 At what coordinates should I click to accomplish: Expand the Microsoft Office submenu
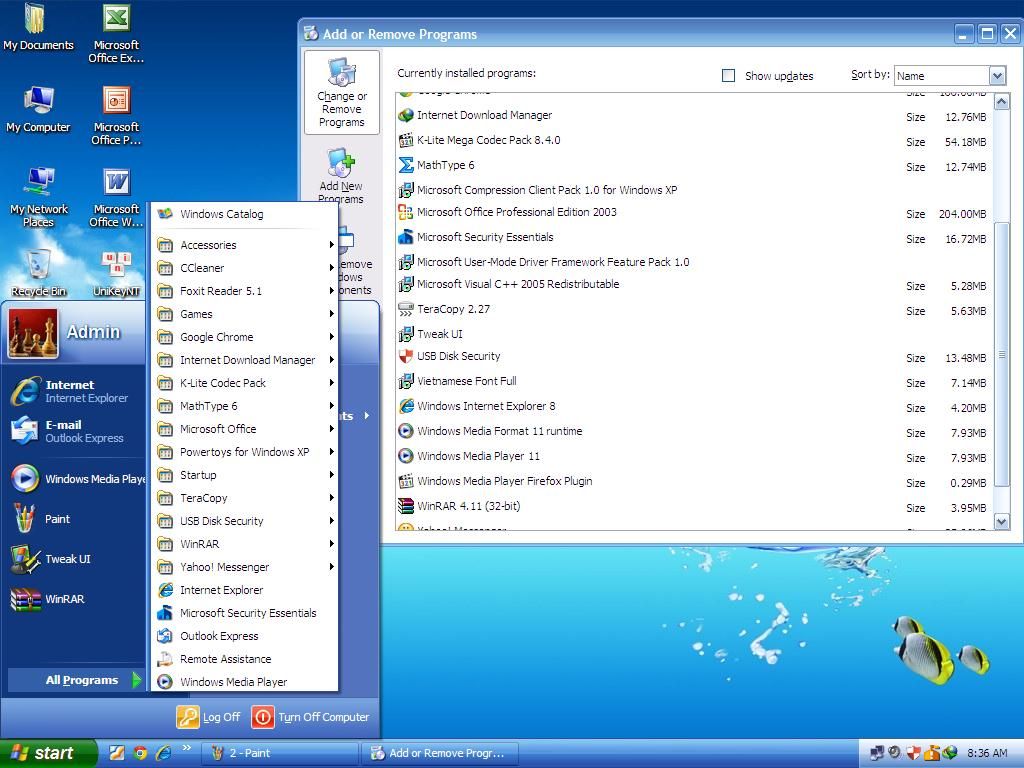tap(245, 429)
